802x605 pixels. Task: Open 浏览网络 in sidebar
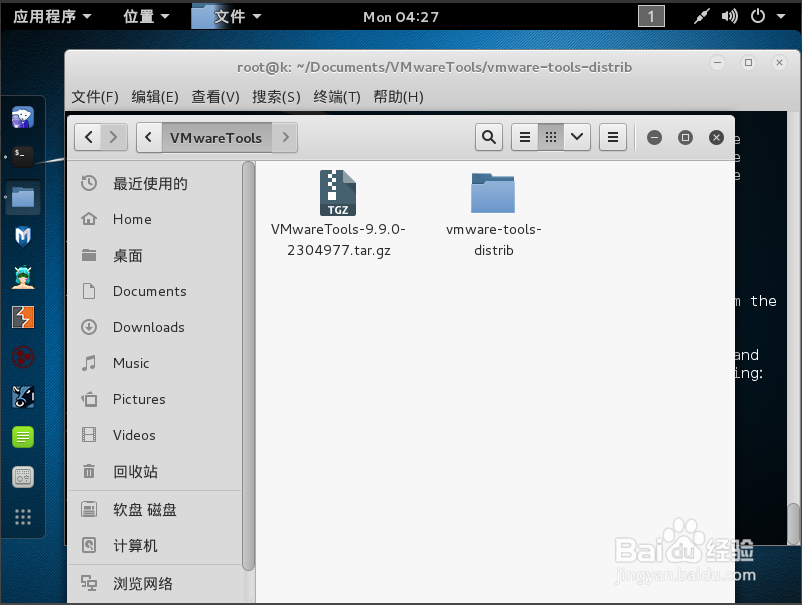154,583
